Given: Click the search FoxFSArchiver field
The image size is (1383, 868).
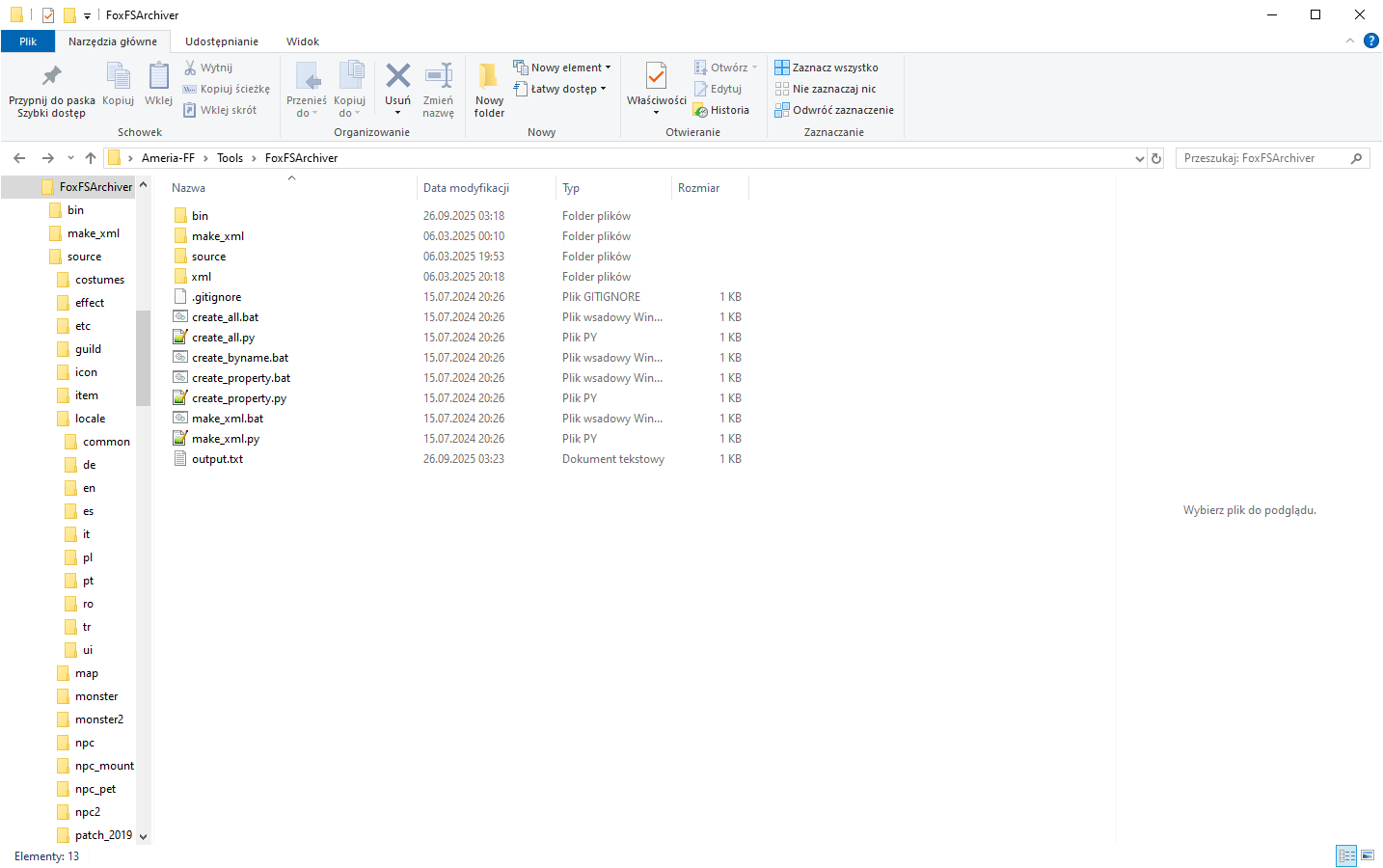Looking at the screenshot, I should pos(1263,158).
